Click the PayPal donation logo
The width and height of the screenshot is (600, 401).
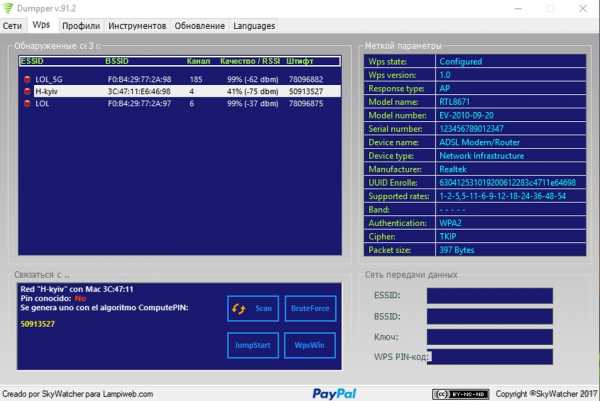click(334, 393)
